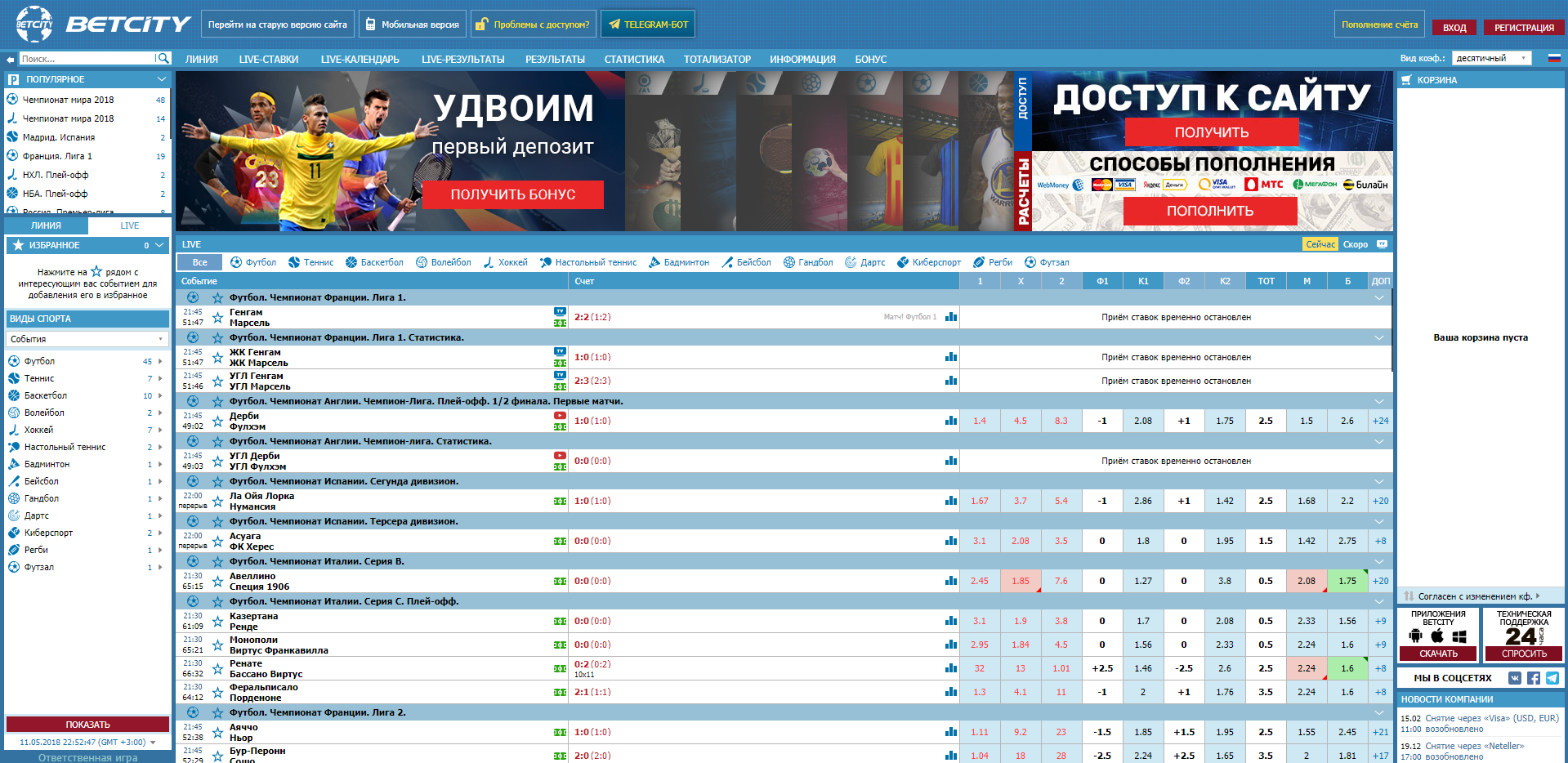The width and height of the screenshot is (1568, 763).
Task: Click the ПОПОЛНИТЬ banner button
Action: pyautogui.click(x=1210, y=211)
